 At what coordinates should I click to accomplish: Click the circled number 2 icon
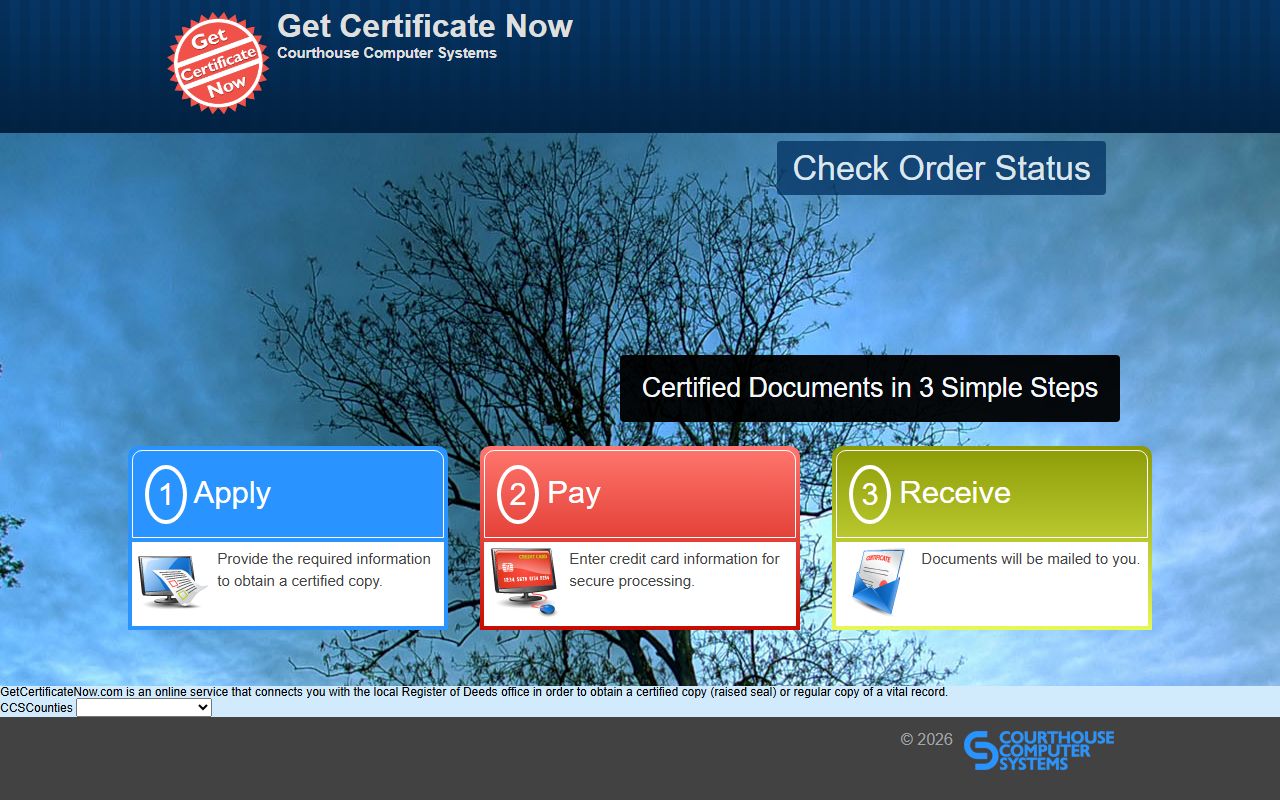518,494
